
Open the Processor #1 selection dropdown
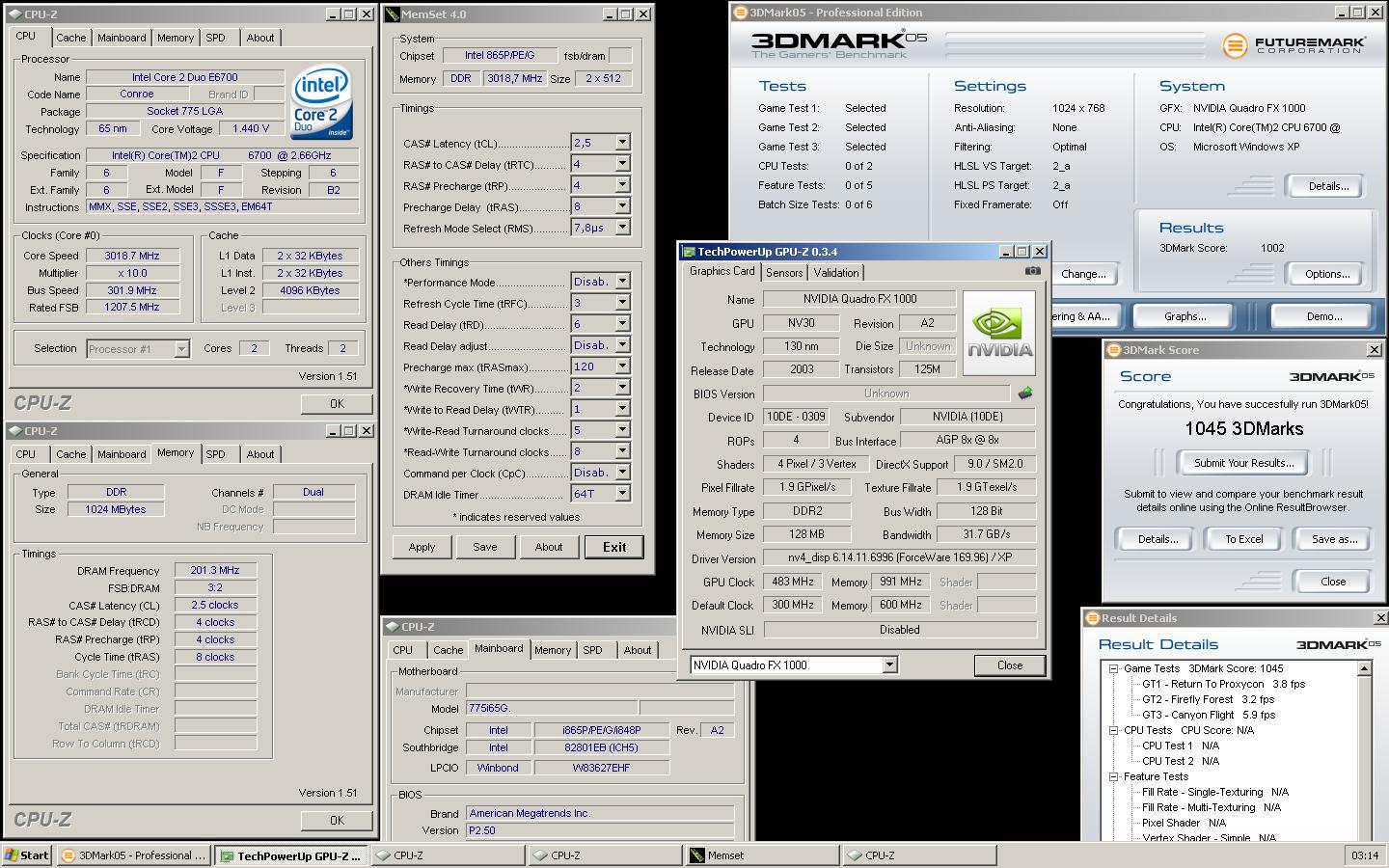coord(181,349)
